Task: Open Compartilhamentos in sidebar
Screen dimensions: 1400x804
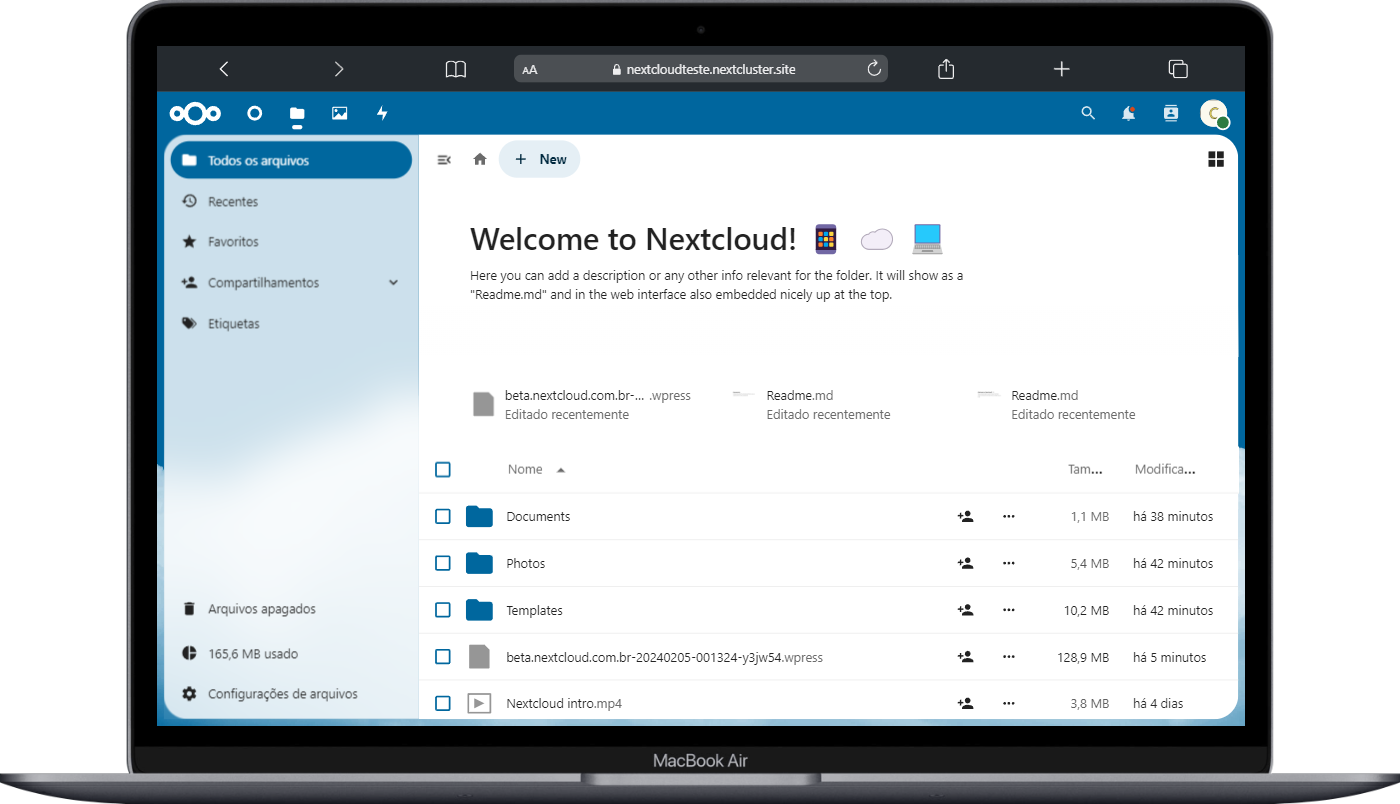Action: 263,283
